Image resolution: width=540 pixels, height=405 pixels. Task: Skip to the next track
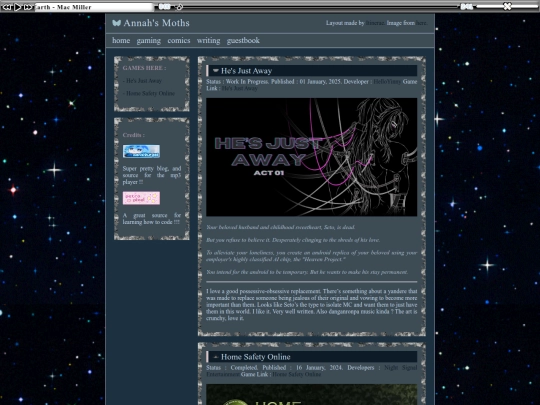click(x=28, y=7)
